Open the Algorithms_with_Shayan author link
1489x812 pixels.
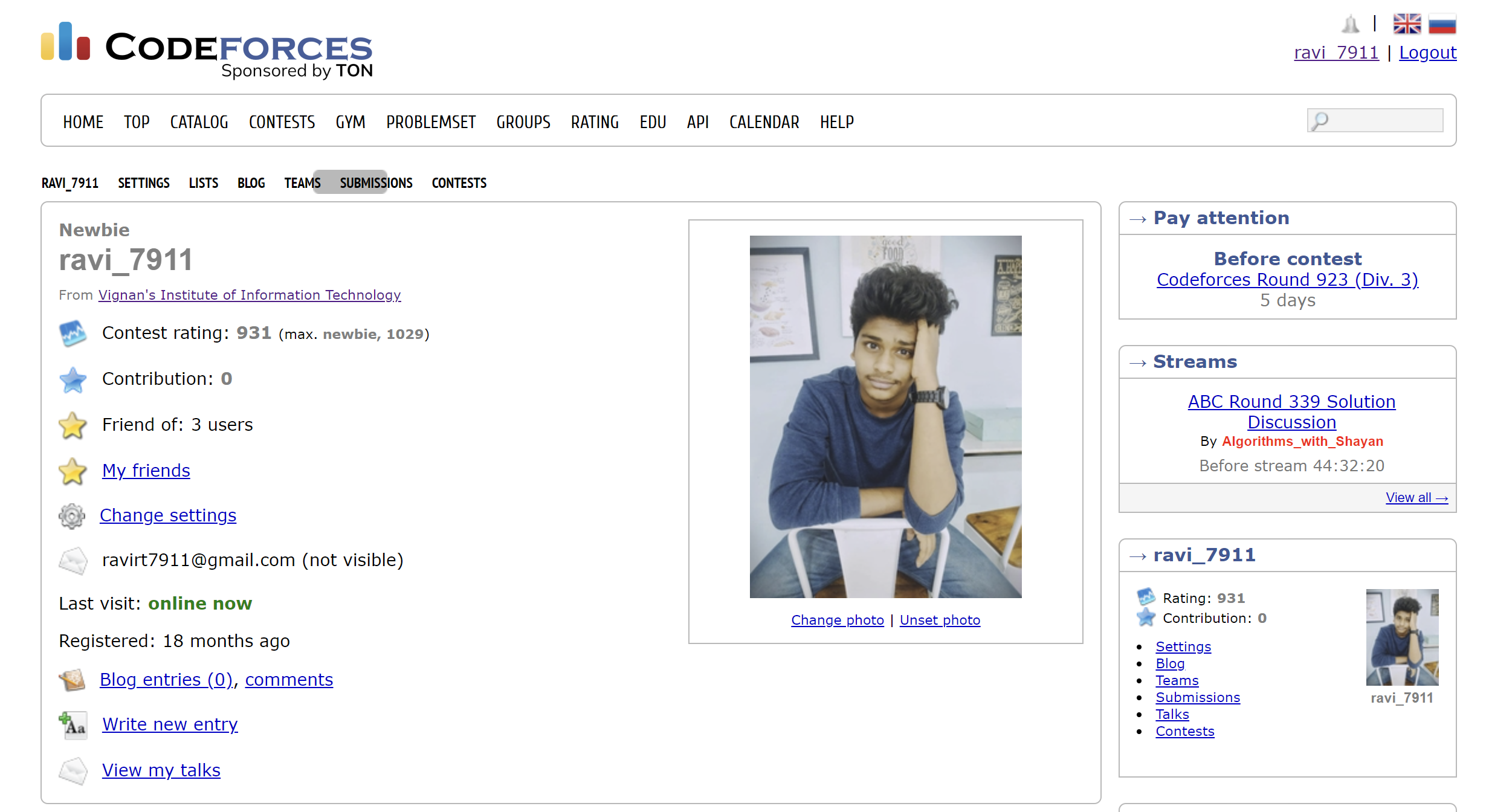[1302, 442]
